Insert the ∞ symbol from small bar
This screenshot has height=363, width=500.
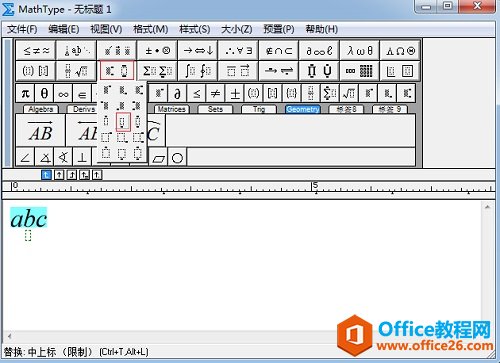coord(63,93)
